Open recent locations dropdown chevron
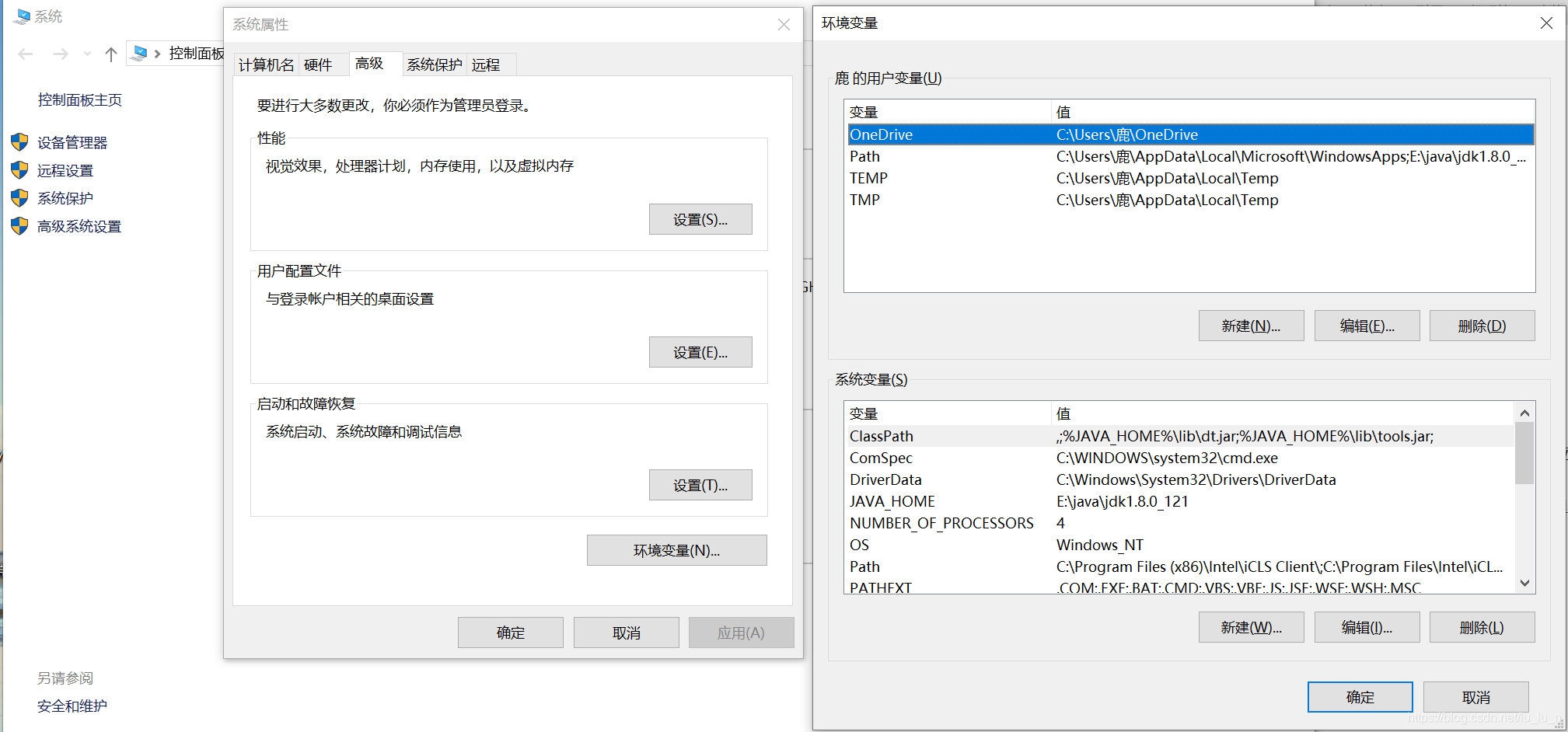1568x732 pixels. point(87,54)
